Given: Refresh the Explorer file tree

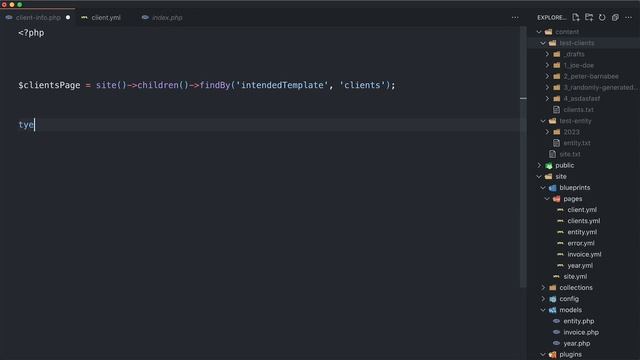Looking at the screenshot, I should (x=602, y=17).
